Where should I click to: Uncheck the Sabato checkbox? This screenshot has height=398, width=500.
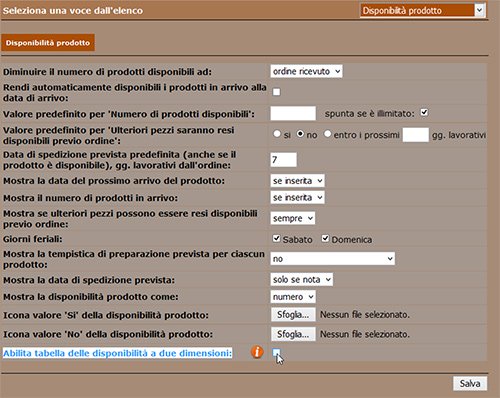pyautogui.click(x=276, y=238)
